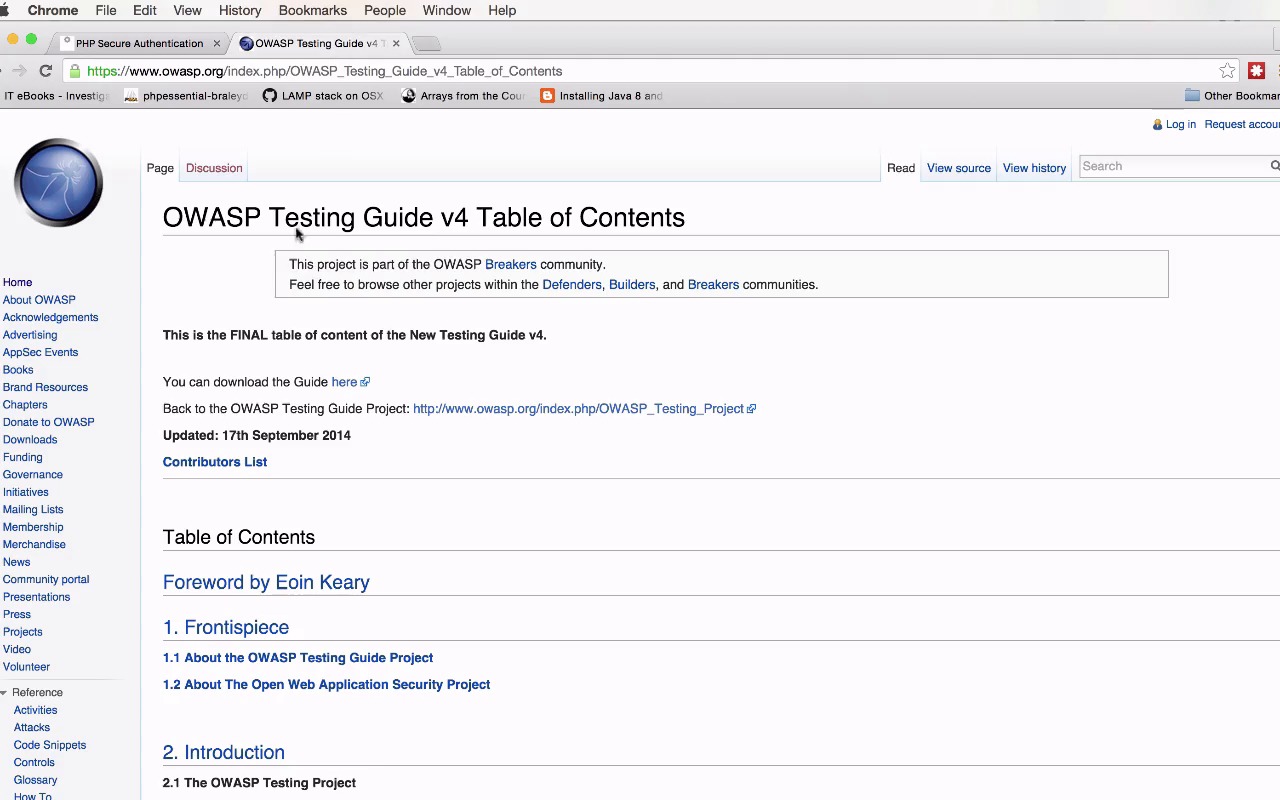This screenshot has height=800, width=1280.
Task: Click the OWASP logo in the sidebar
Action: point(58,183)
